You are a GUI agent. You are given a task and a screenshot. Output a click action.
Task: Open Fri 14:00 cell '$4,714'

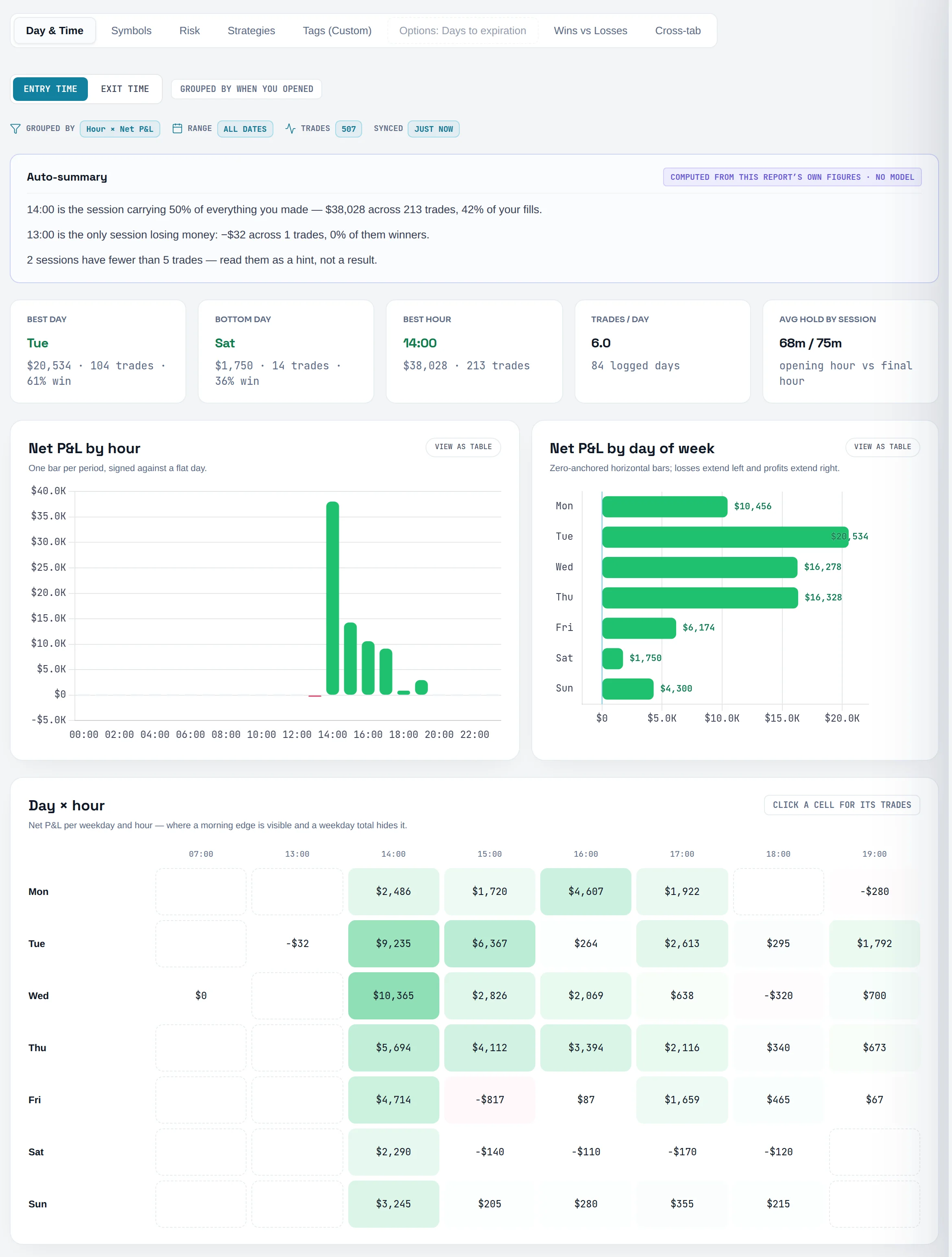393,1100
